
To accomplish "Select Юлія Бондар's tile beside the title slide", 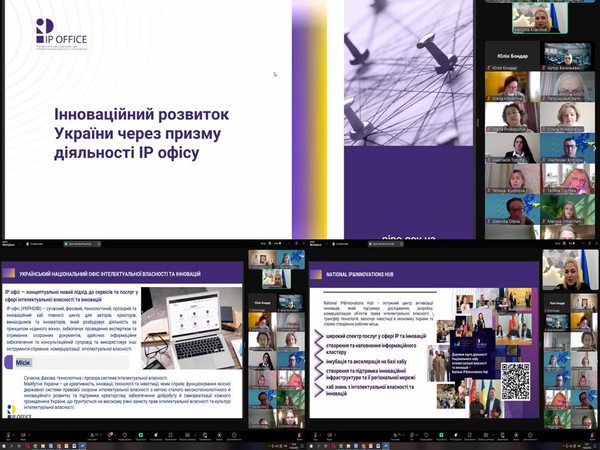I will point(512,58).
